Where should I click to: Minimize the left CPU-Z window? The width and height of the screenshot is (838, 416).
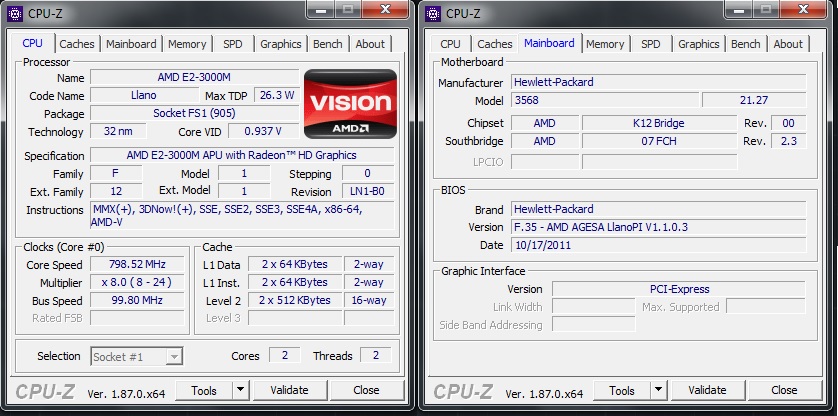[x=320, y=9]
